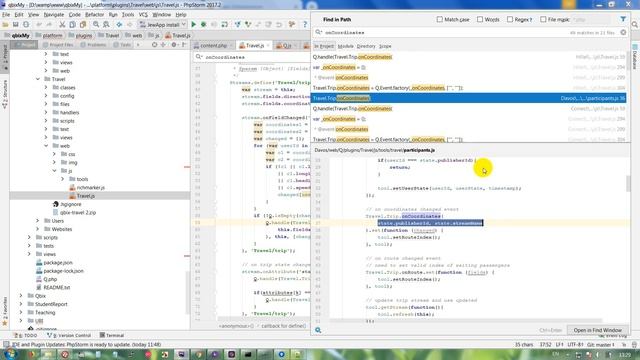This screenshot has height=360, width=640.
Task: Click the search history magnifier in Find in Path
Action: 319,32
